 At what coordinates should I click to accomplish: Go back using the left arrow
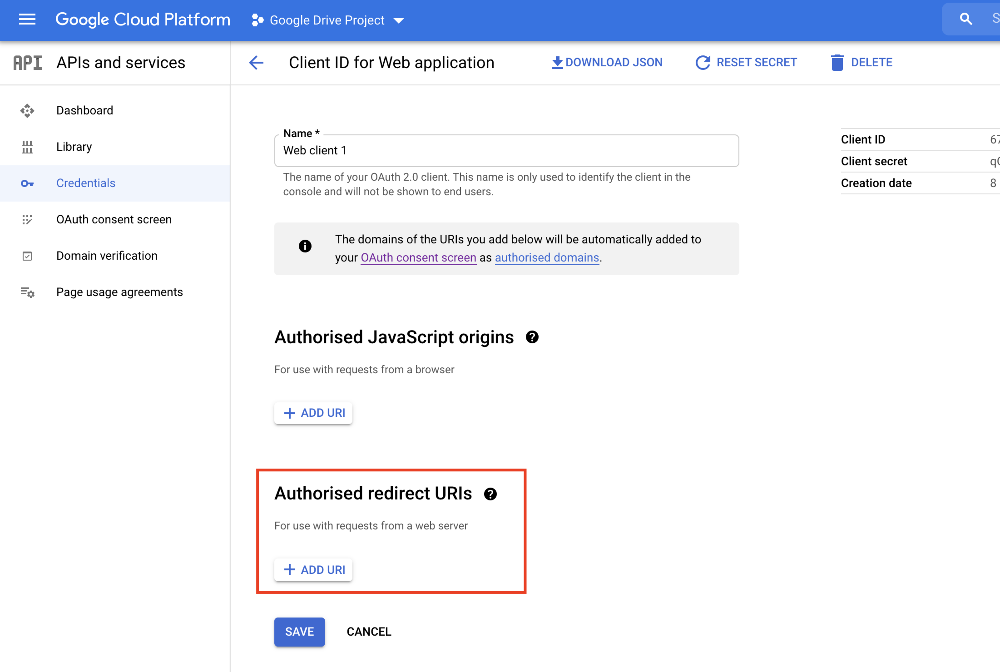pyautogui.click(x=256, y=62)
